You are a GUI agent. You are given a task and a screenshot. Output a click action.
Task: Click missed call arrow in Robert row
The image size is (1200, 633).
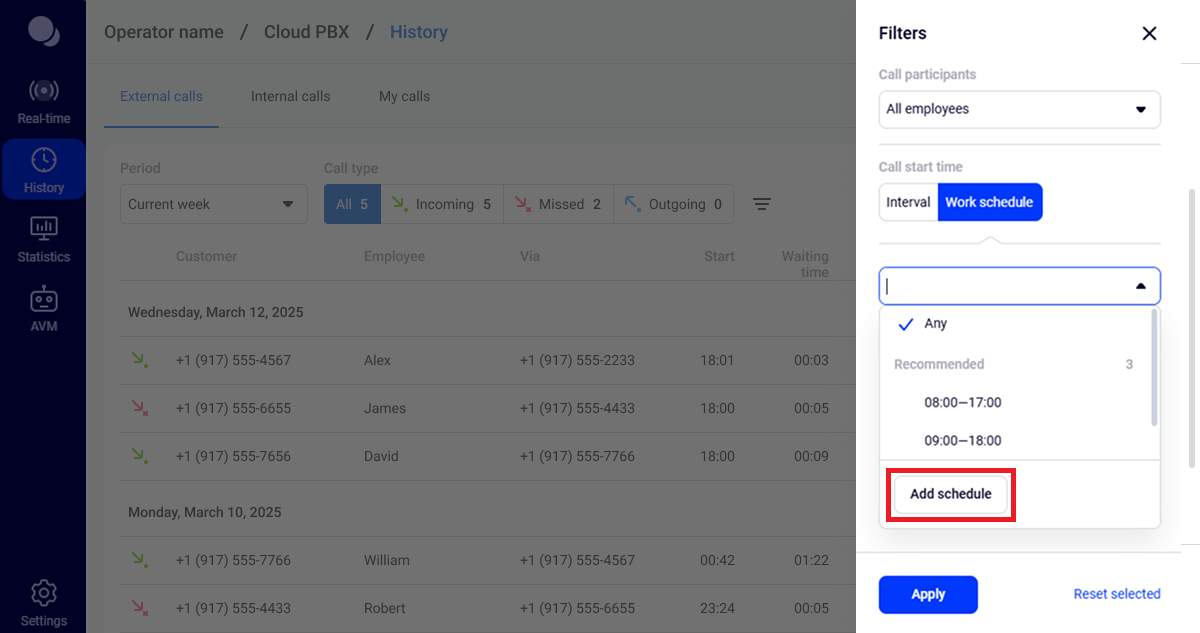138,608
